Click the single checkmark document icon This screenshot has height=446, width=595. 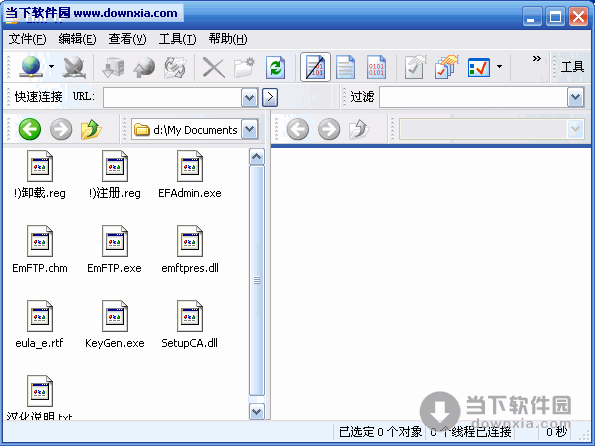415,67
